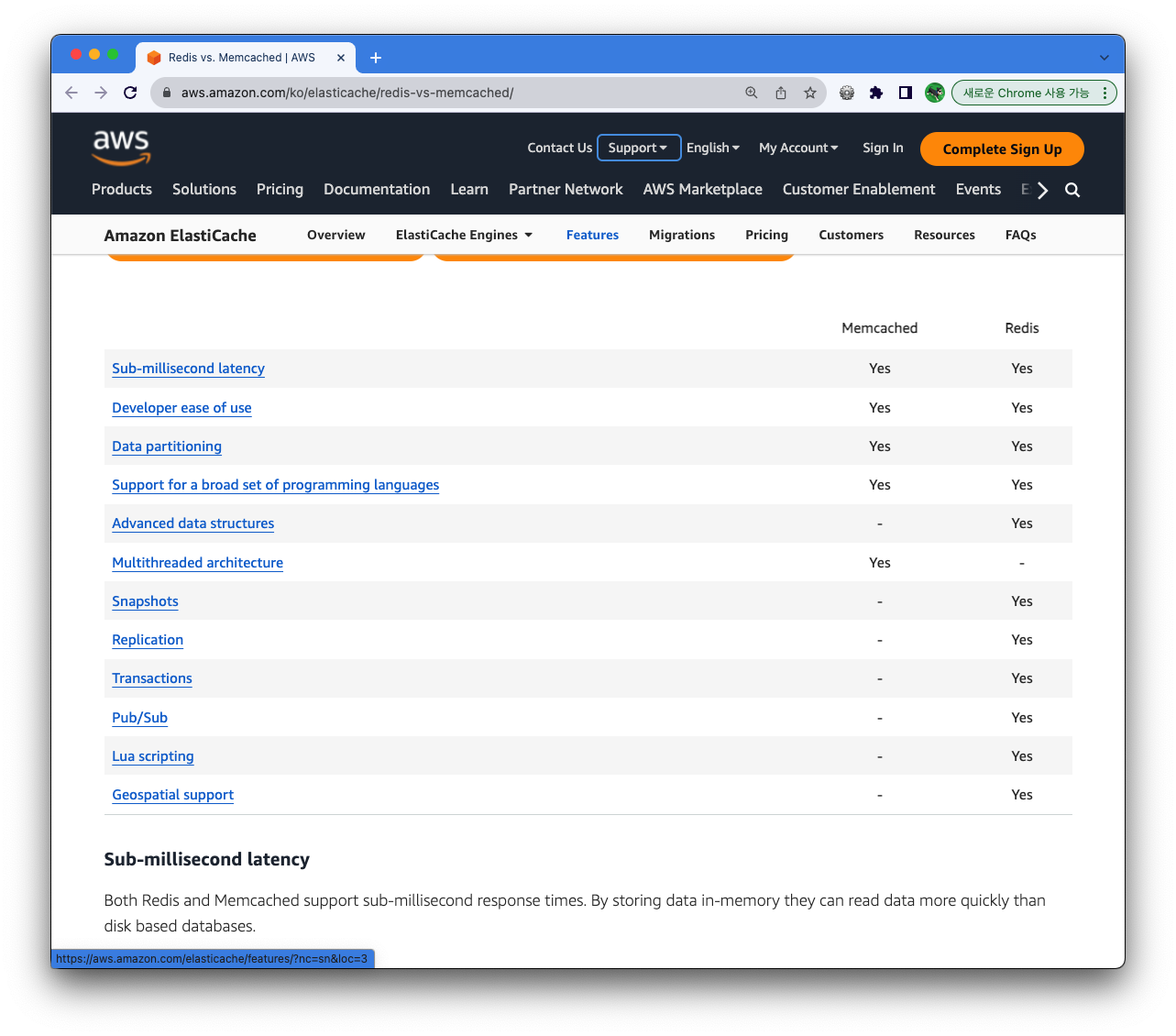The height and width of the screenshot is (1036, 1176).
Task: Click the Transactions link
Action: [x=152, y=678]
